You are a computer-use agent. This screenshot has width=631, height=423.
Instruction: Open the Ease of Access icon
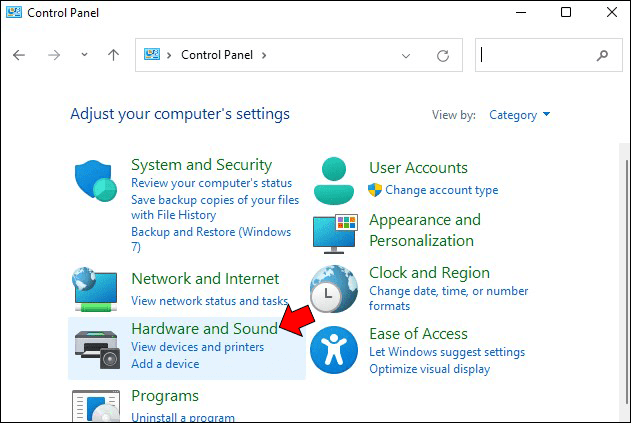333,350
